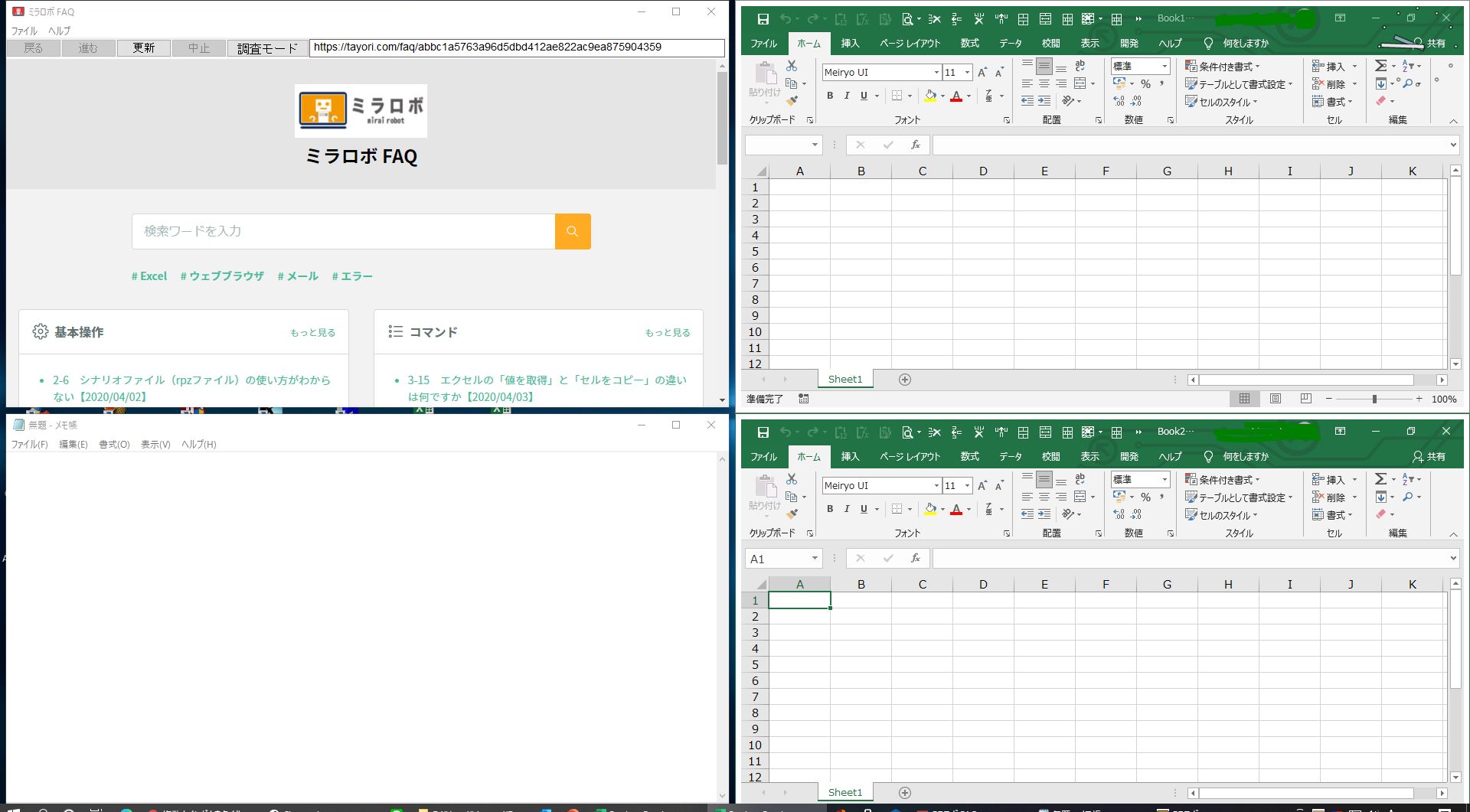Open number format 標準 dropdown in Book2
1470x812 pixels.
coord(1165,479)
